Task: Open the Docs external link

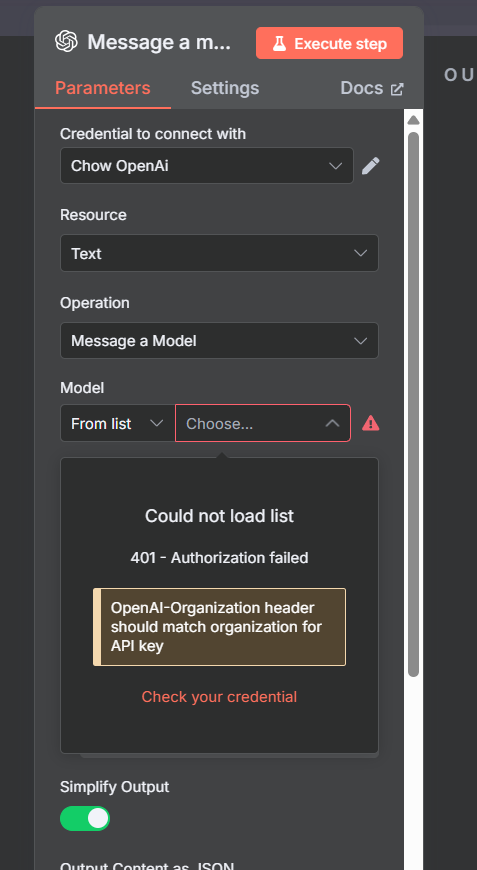Action: click(372, 88)
